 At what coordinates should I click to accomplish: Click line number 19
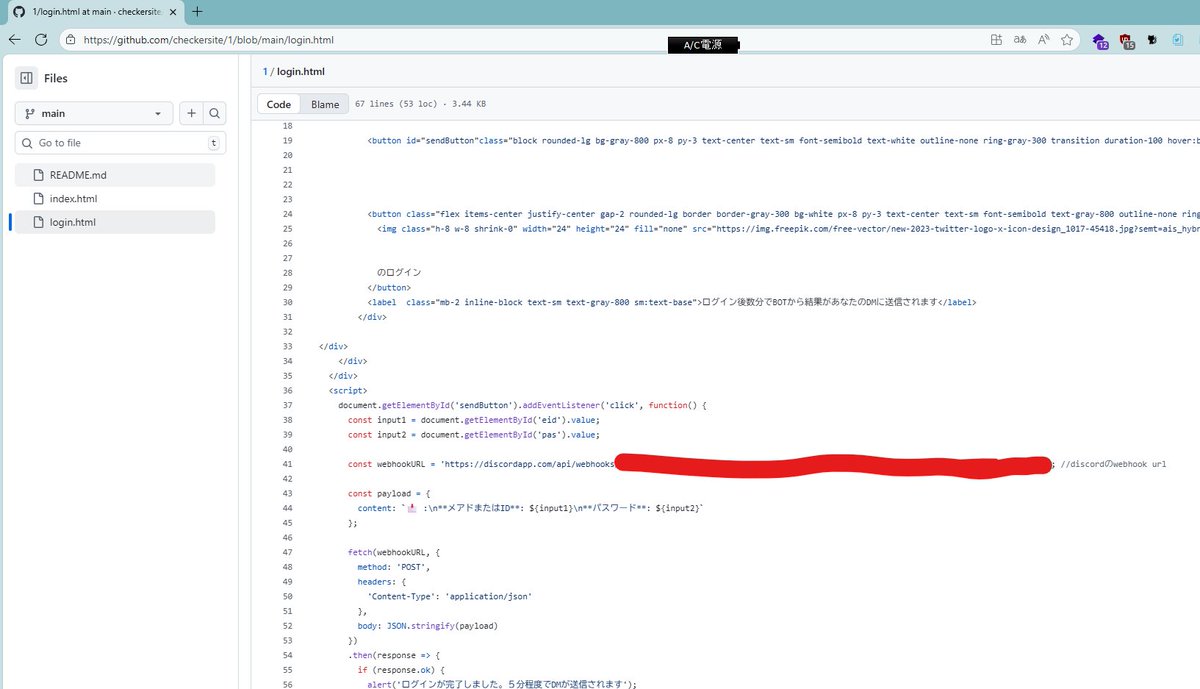288,141
